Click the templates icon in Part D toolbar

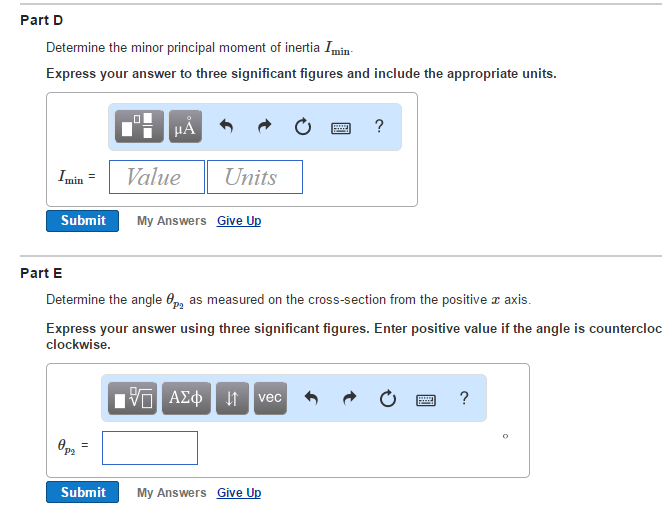pyautogui.click(x=141, y=126)
